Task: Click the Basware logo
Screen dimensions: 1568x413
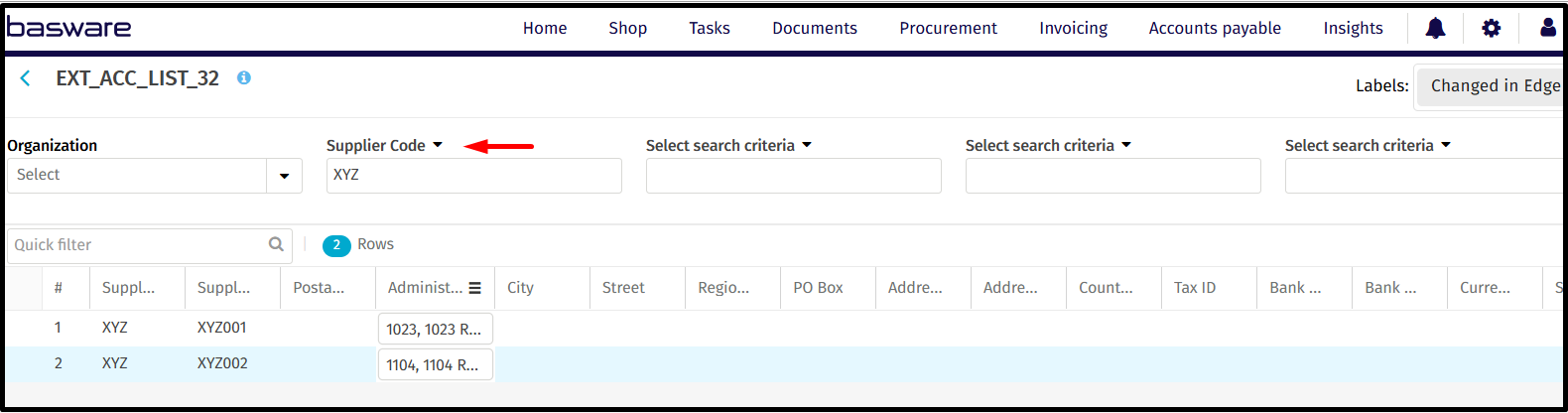Action: (x=69, y=27)
